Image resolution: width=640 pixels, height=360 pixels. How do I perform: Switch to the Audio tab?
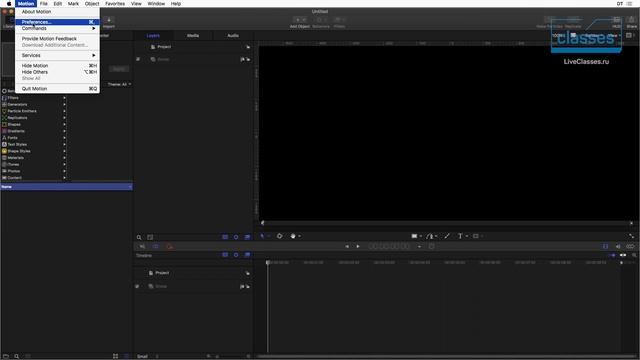tap(233, 36)
